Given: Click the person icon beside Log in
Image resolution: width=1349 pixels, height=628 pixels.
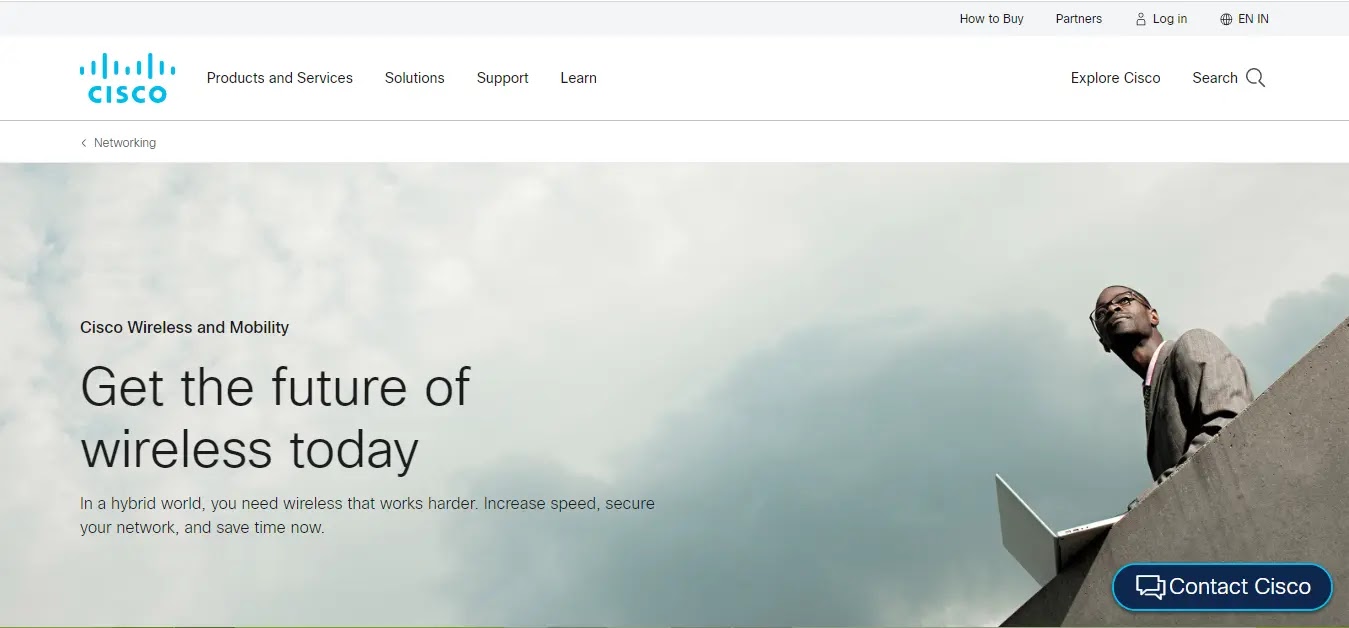Looking at the screenshot, I should [1141, 19].
